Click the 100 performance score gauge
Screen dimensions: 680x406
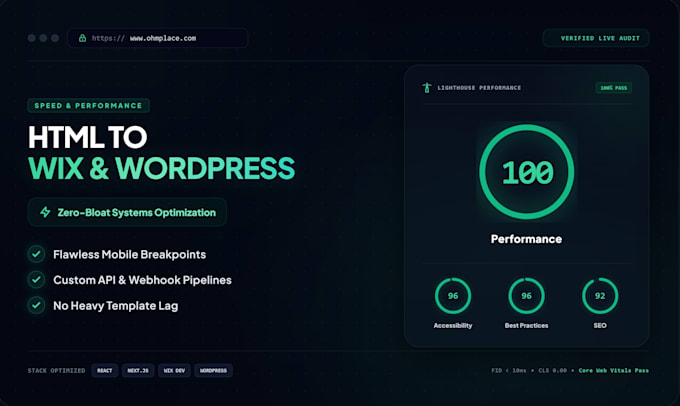coord(526,172)
